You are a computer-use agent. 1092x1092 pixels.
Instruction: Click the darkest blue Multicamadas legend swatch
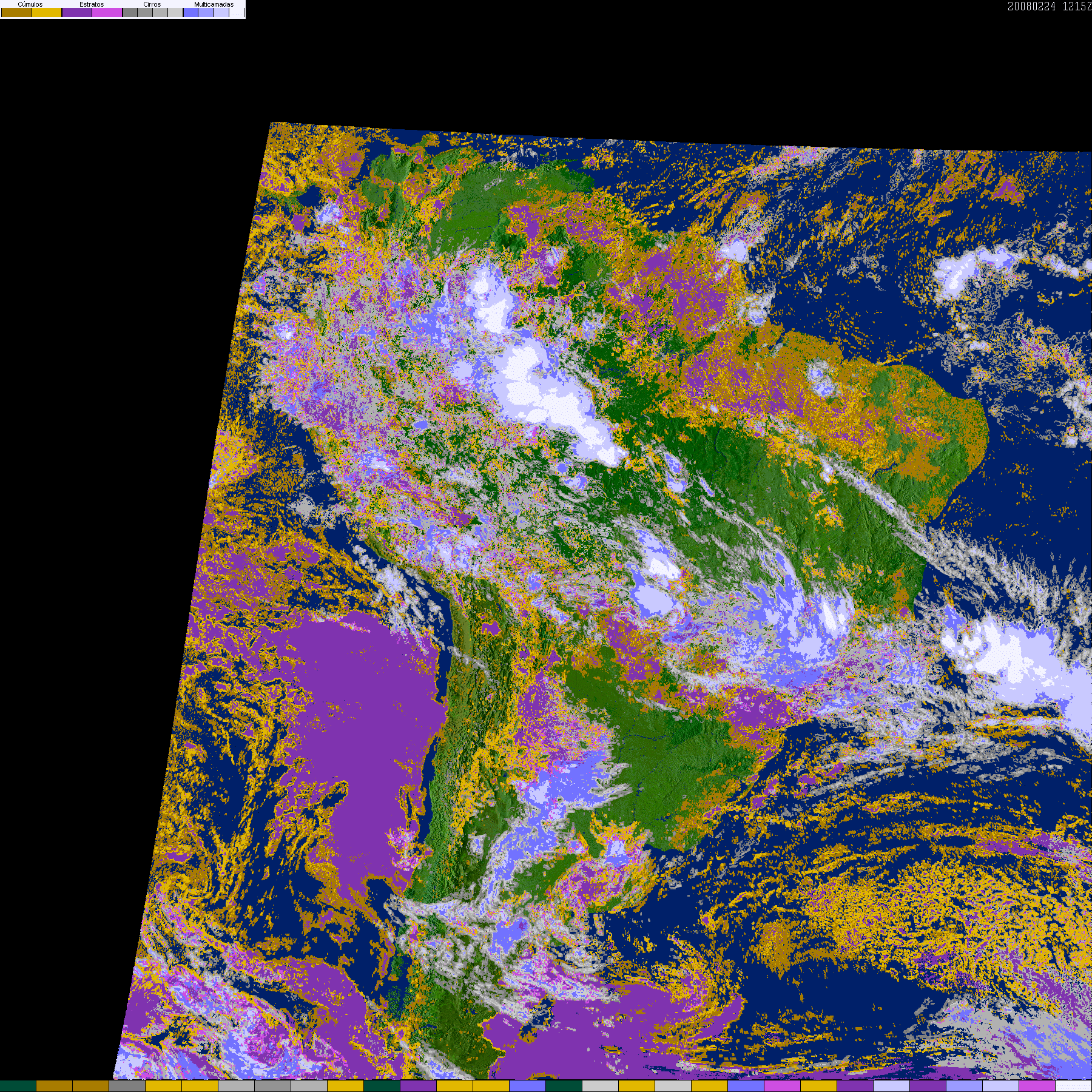[190, 12]
